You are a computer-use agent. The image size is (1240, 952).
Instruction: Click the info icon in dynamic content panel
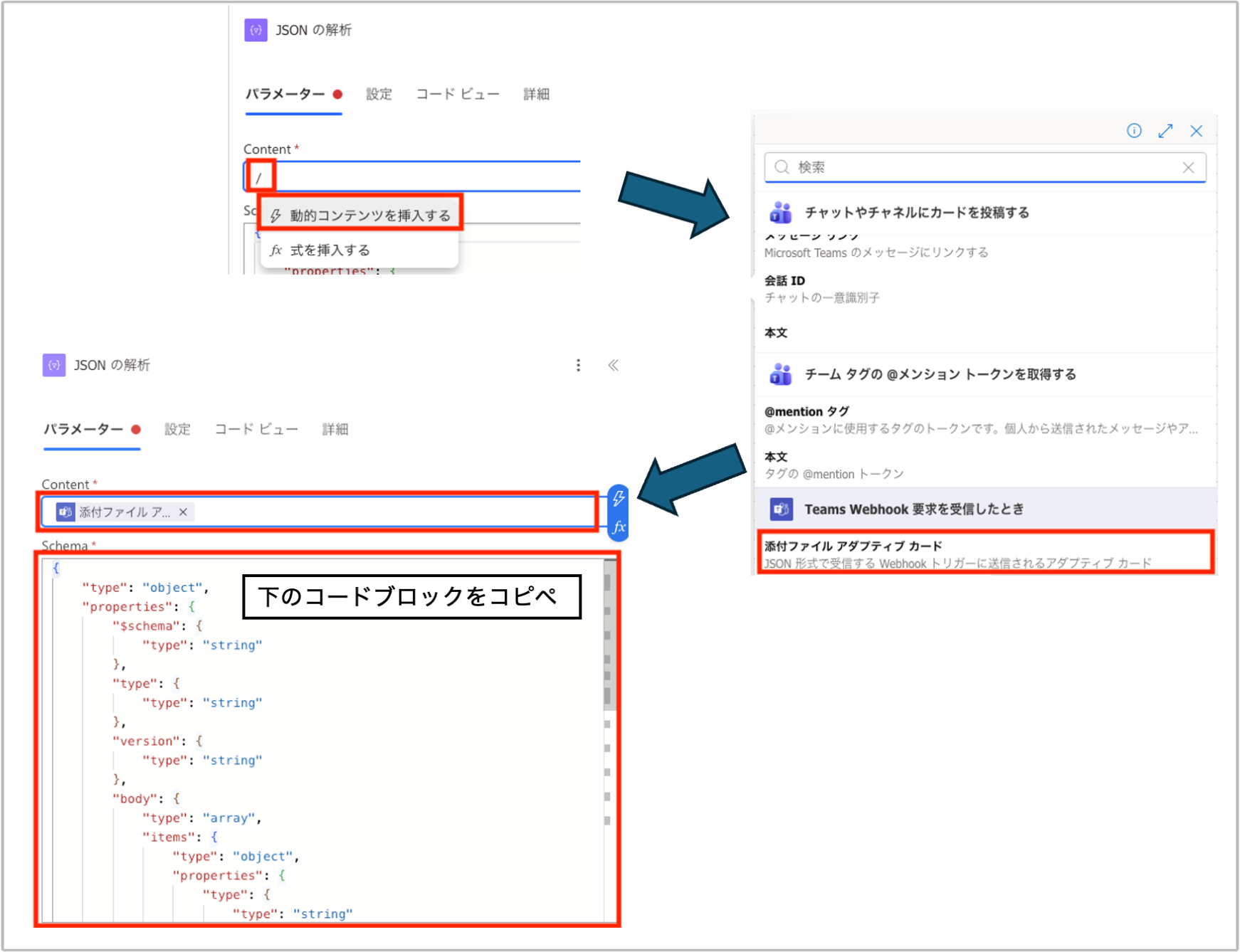[1134, 131]
